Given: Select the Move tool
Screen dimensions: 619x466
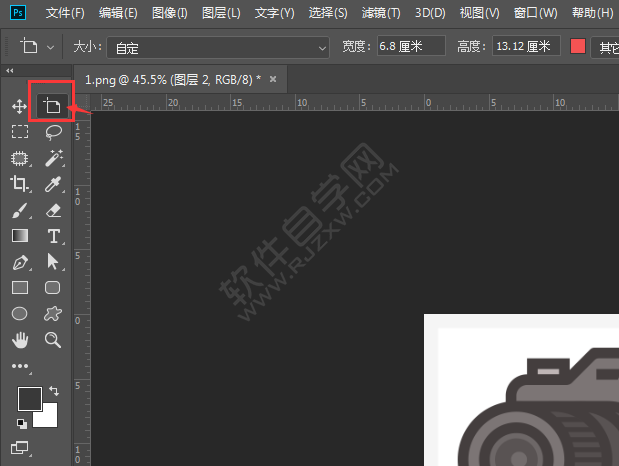Looking at the screenshot, I should (x=19, y=106).
